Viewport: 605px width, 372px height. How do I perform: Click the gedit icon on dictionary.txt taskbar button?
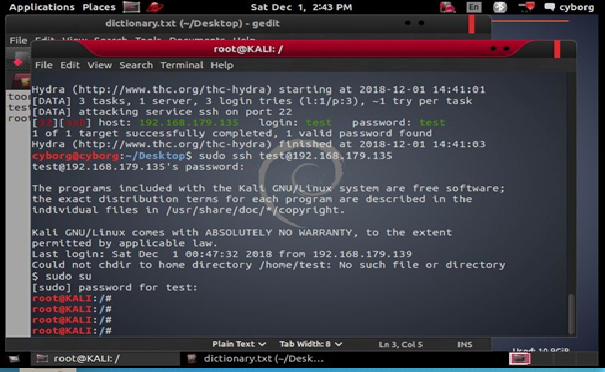coord(192,358)
